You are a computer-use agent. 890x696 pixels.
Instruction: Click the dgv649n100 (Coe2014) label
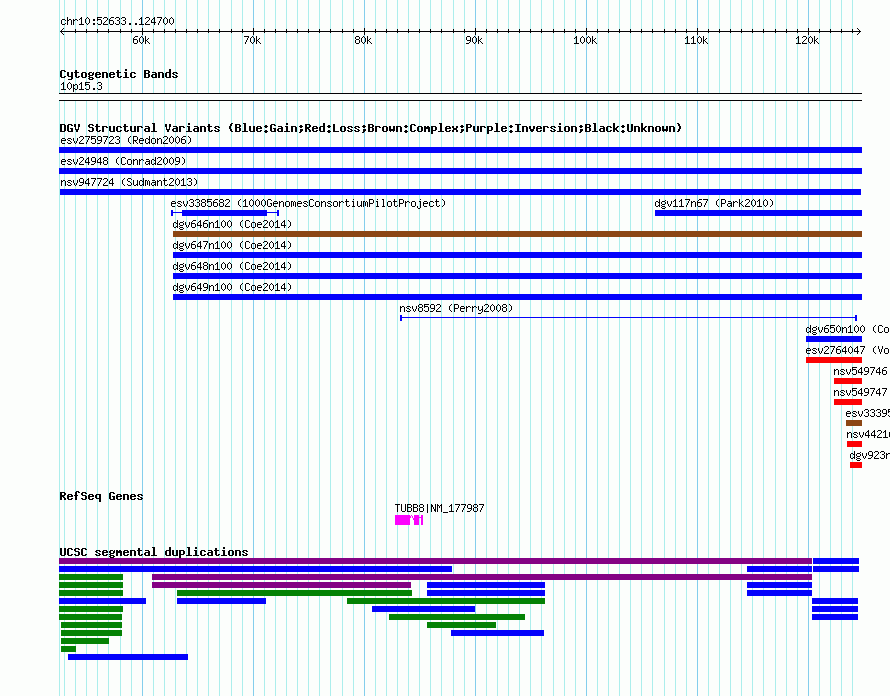coord(232,287)
